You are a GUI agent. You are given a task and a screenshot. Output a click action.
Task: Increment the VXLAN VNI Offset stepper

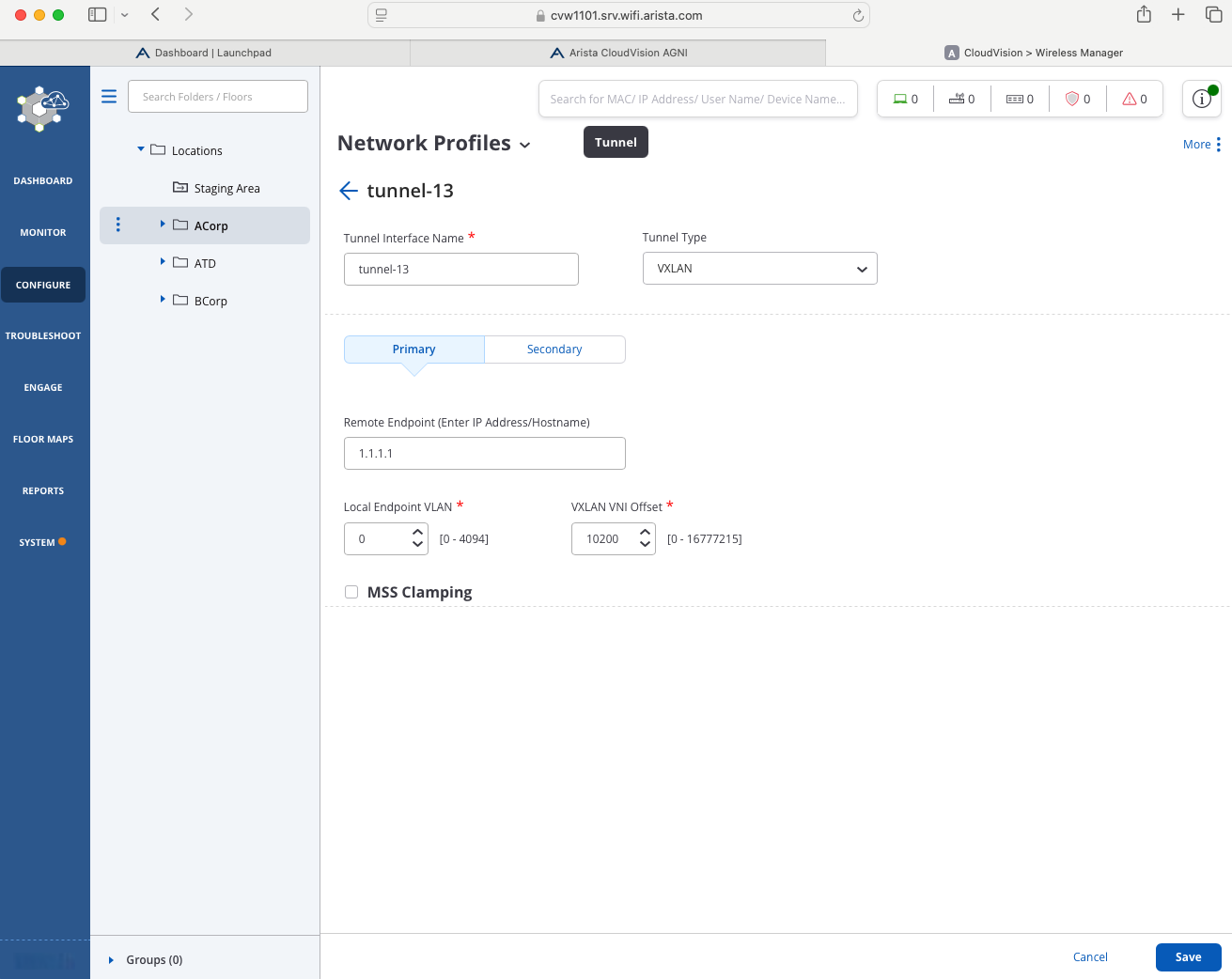pyautogui.click(x=645, y=533)
